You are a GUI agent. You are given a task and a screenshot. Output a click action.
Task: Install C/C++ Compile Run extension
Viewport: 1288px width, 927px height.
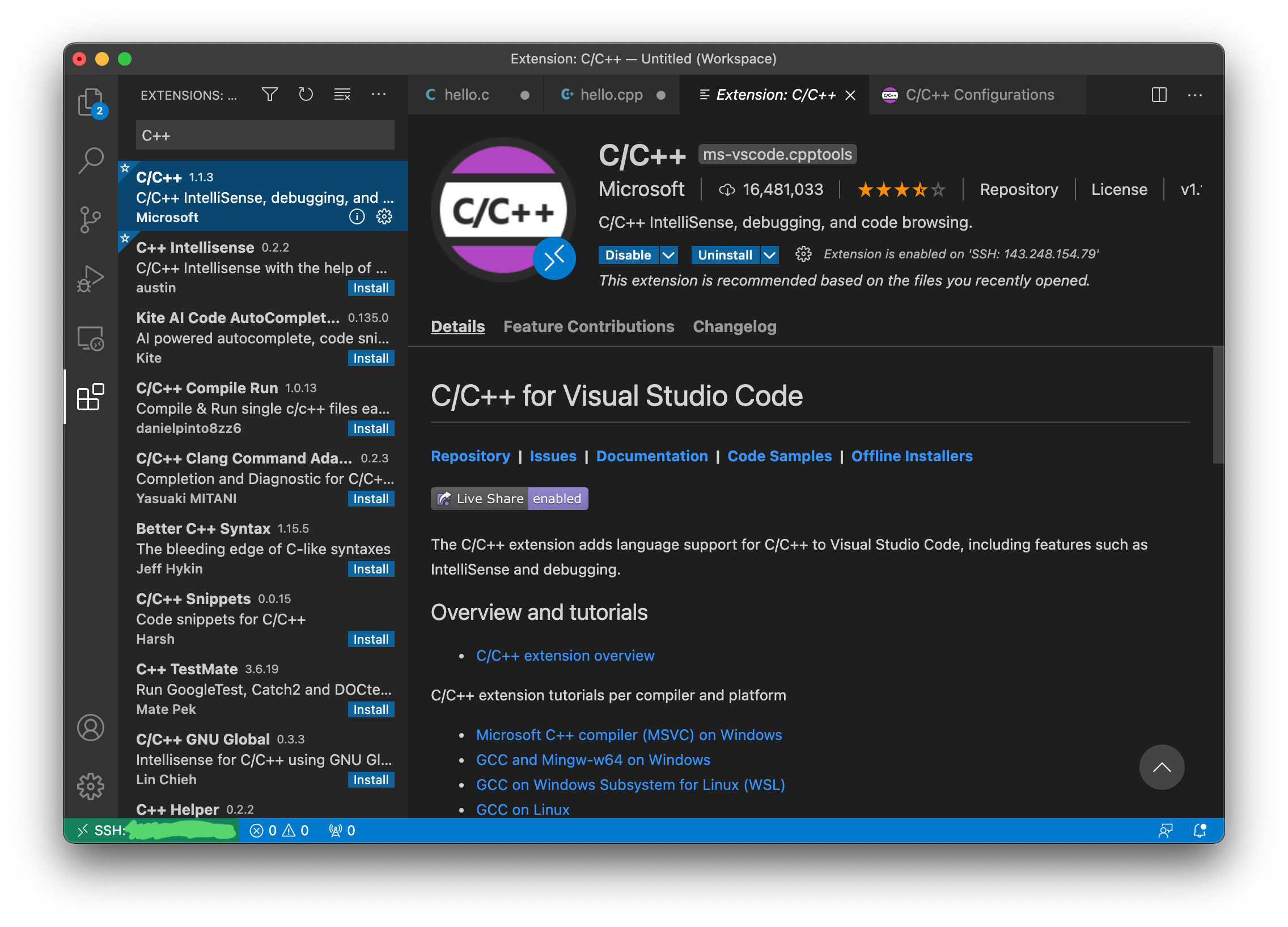point(371,429)
